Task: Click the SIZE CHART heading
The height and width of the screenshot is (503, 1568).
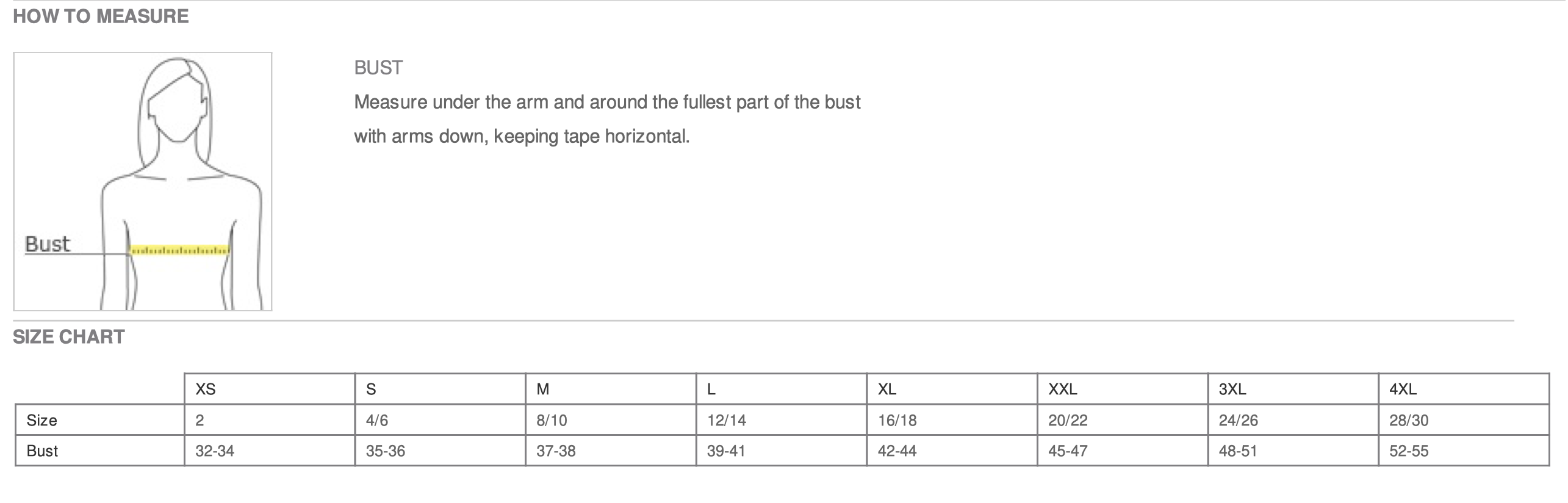Action: coord(69,337)
